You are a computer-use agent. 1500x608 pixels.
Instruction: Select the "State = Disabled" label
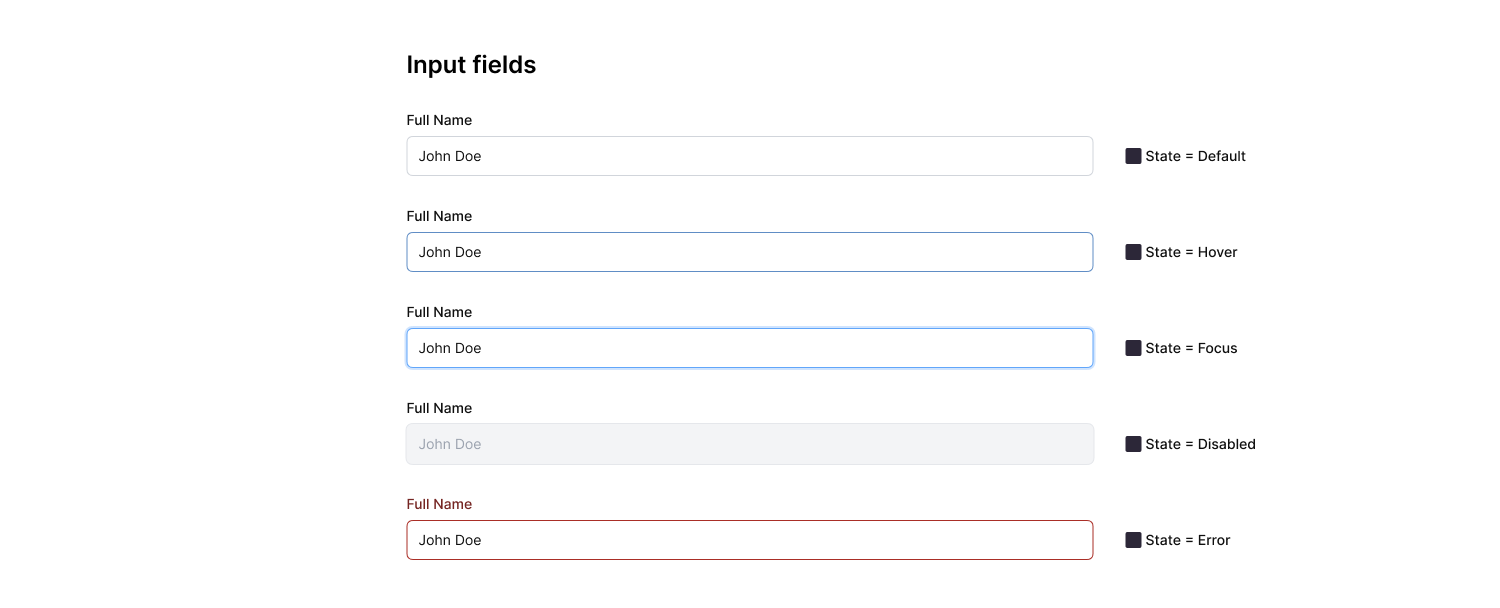1198,444
